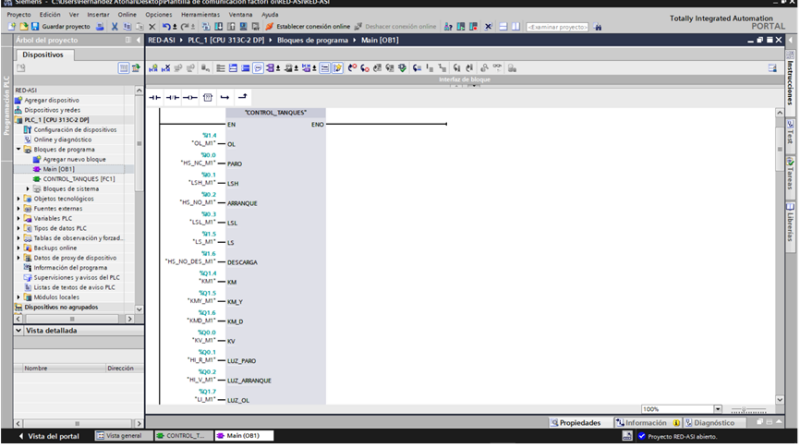Click Agregar dispositivo in project tree
This screenshot has height=448, width=800.
click(52, 101)
